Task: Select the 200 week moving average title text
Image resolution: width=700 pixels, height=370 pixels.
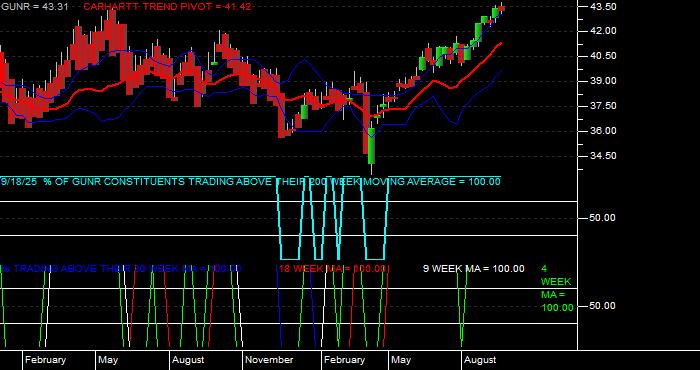Action: 250,182
